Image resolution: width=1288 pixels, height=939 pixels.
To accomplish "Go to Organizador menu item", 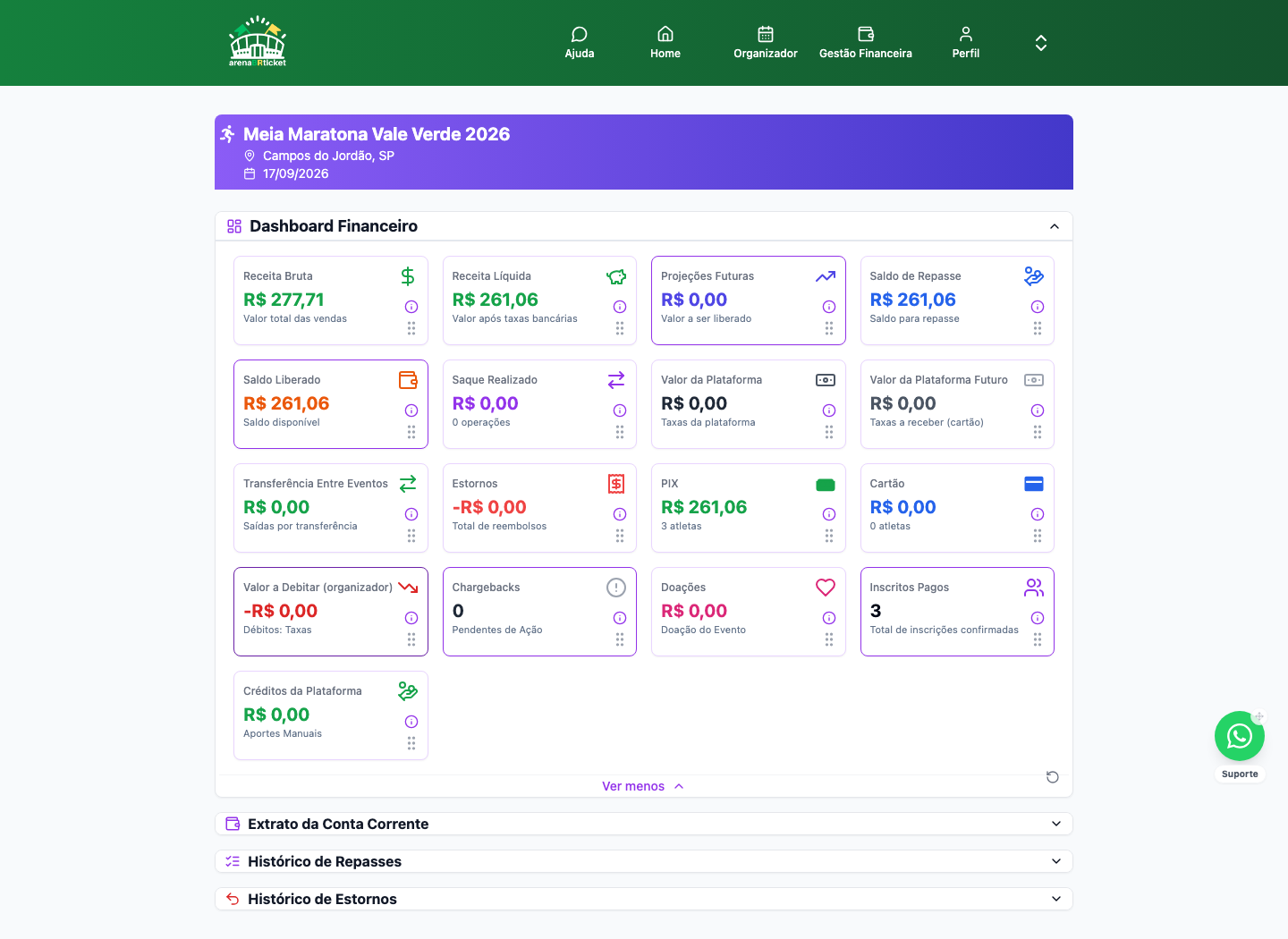I will click(766, 43).
